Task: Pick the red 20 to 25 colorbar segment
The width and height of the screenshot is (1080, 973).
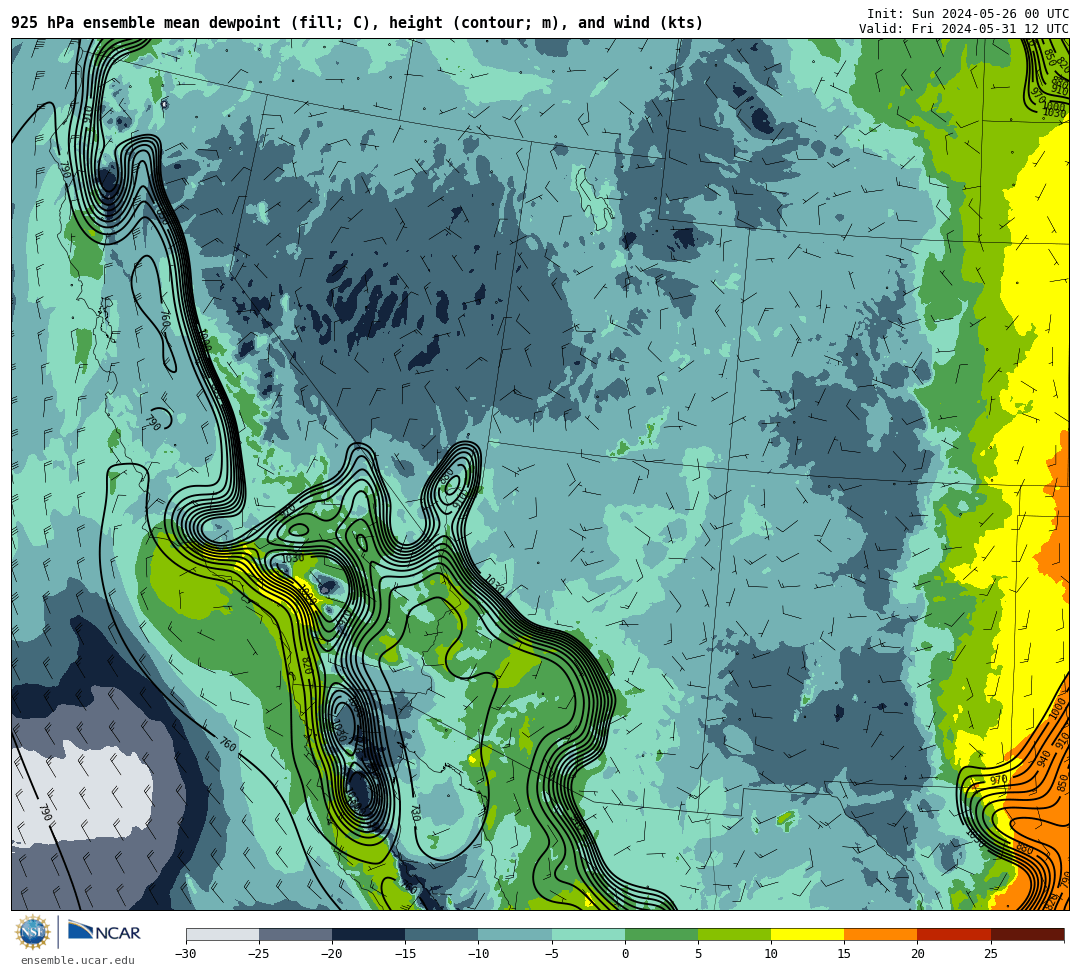Action: 954,934
